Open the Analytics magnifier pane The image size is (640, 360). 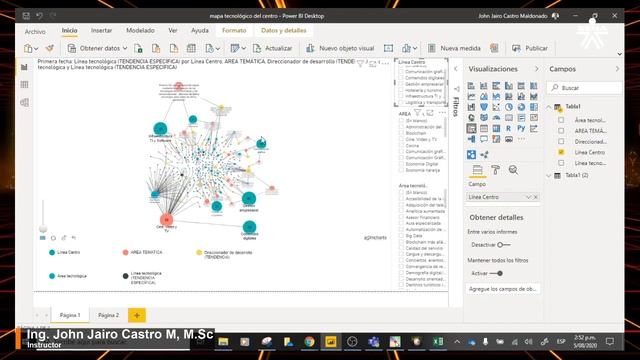pyautogui.click(x=513, y=170)
